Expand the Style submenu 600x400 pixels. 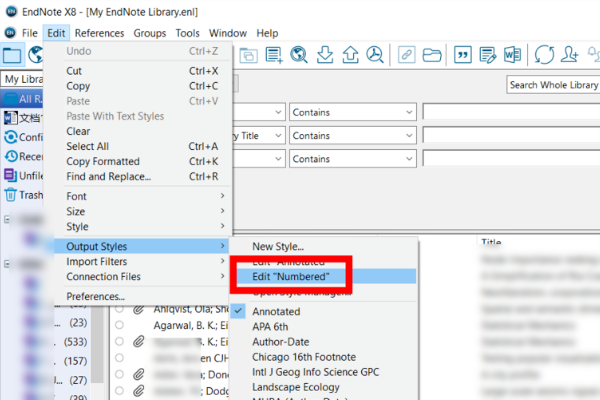click(x=144, y=226)
